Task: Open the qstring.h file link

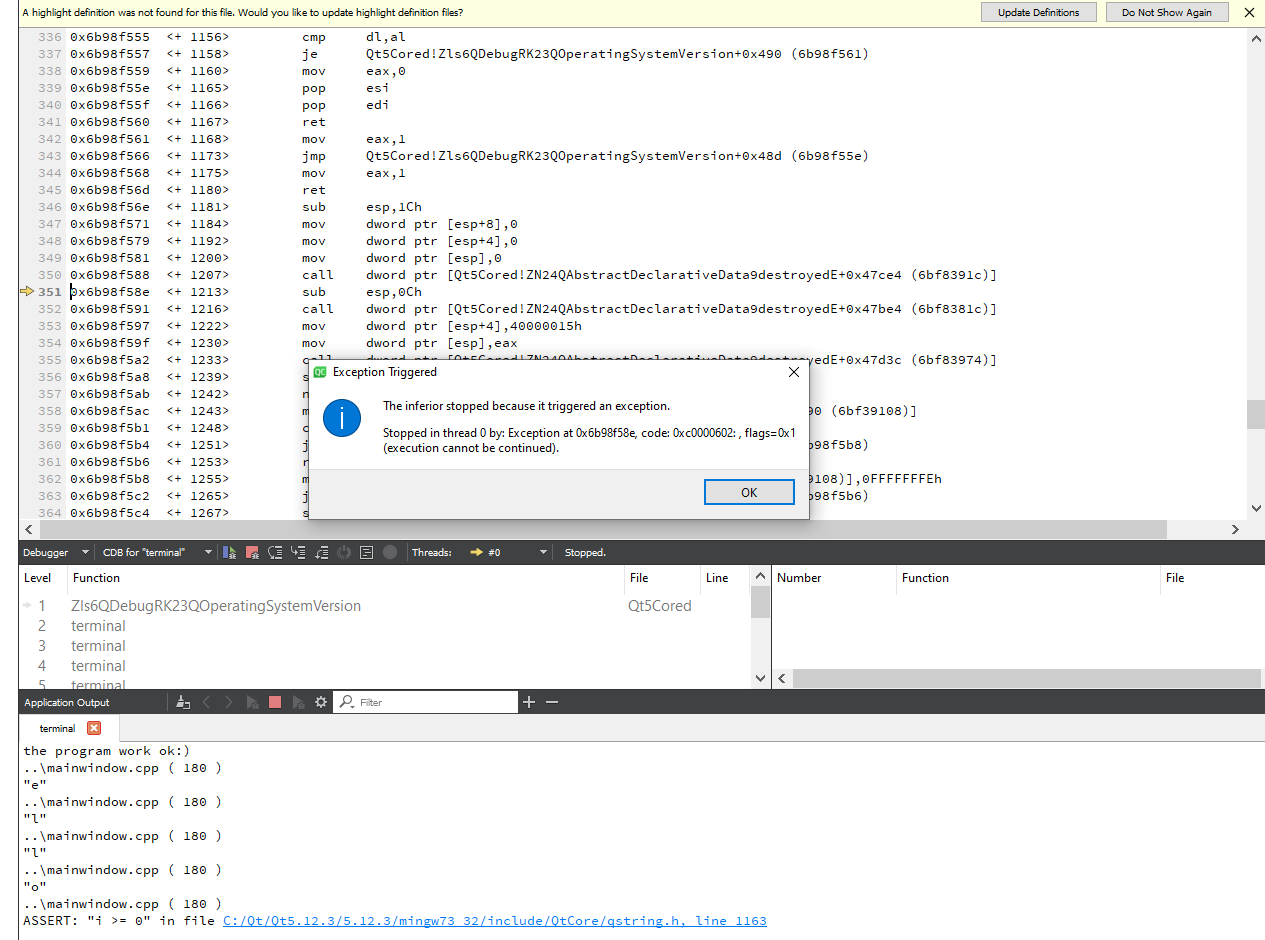Action: tap(494, 921)
